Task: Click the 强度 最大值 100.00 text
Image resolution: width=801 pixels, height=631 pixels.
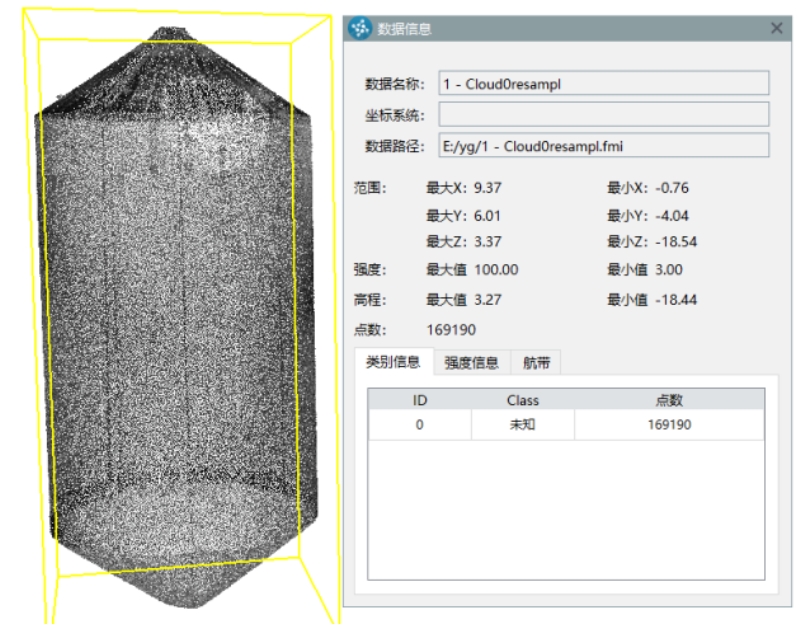Action: (x=497, y=270)
